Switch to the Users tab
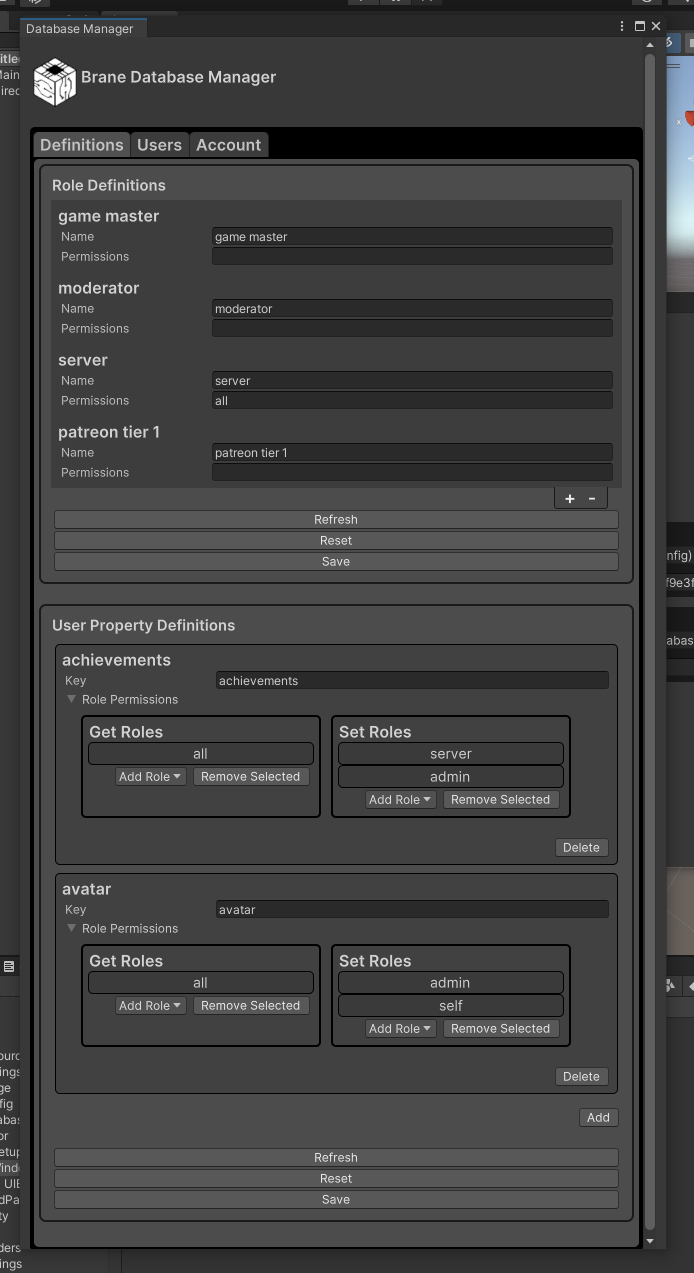694x1273 pixels. click(x=159, y=145)
